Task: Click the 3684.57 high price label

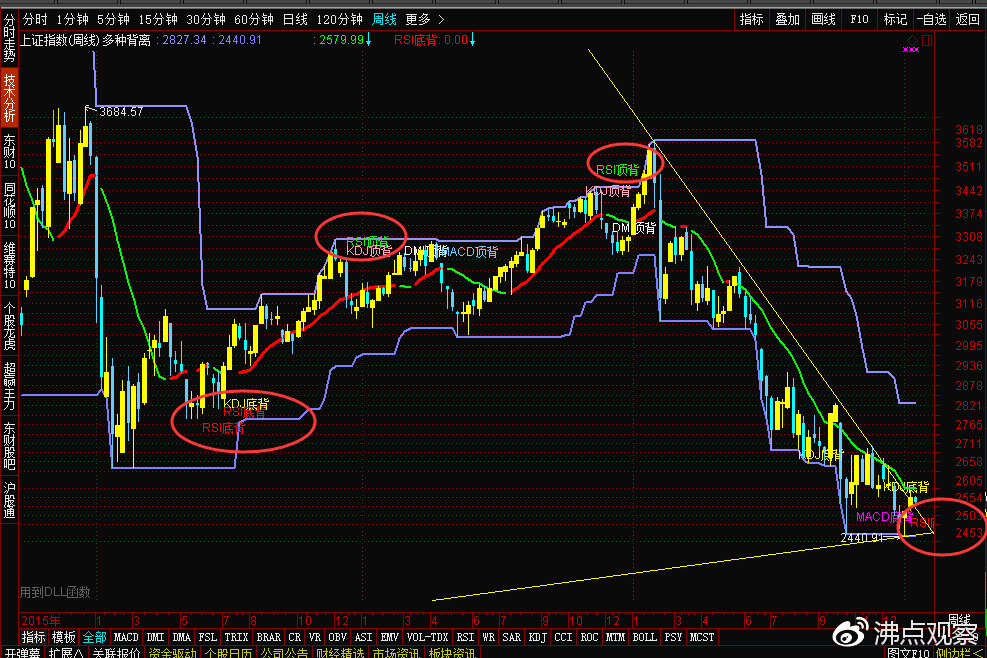Action: 121,112
